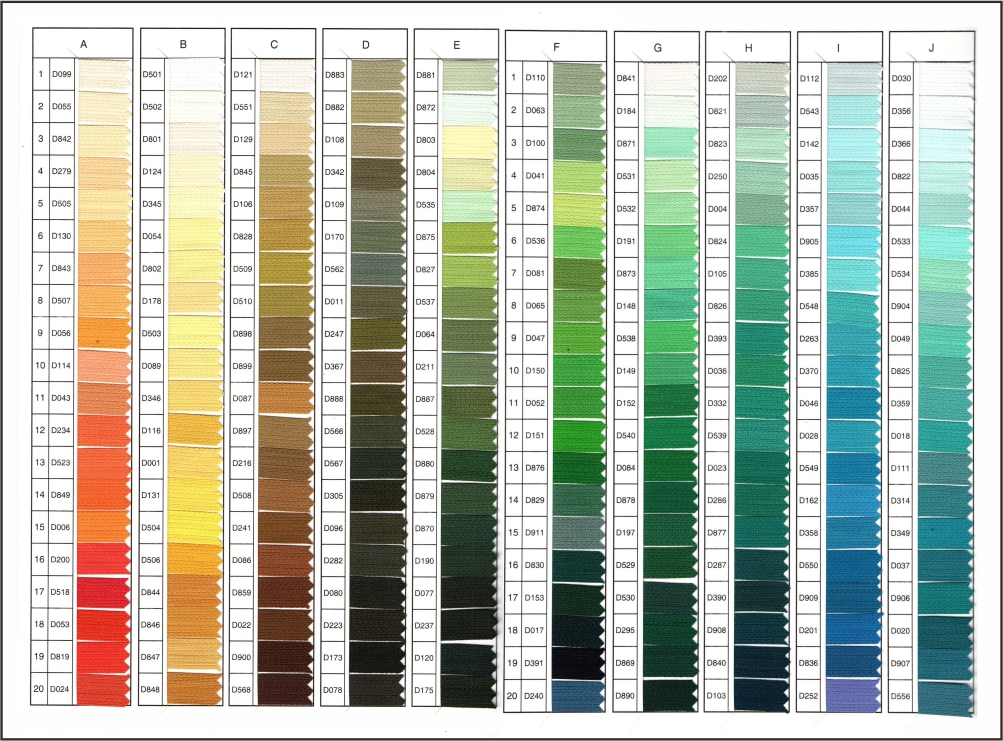1003x741 pixels.
Task: Click the column E header
Action: tap(456, 45)
